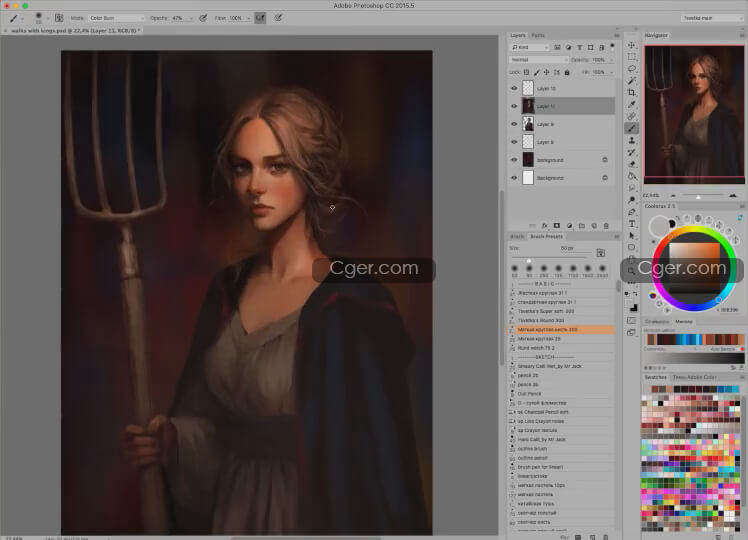748x540 pixels.
Task: Select the Paint Bucket tool
Action: (632, 176)
